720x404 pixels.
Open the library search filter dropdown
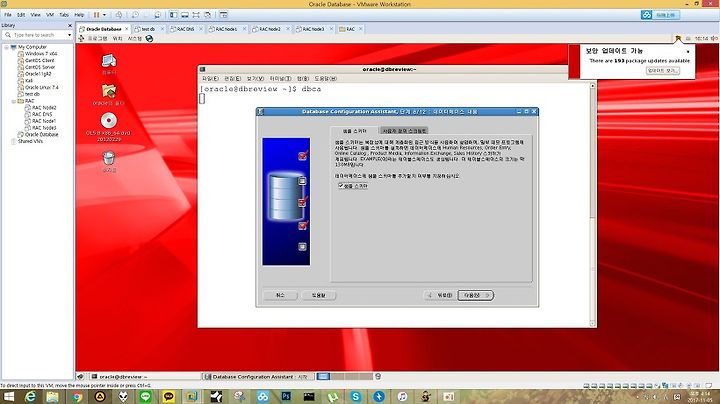pos(69,35)
